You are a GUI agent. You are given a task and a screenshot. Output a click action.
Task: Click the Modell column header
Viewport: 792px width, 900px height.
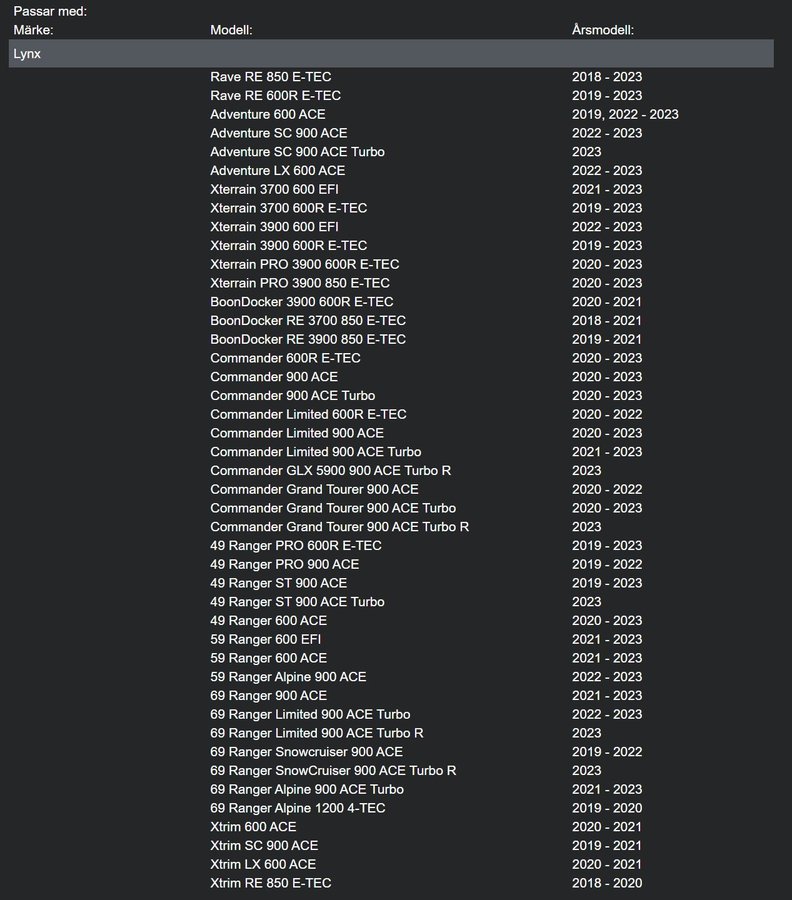[231, 30]
